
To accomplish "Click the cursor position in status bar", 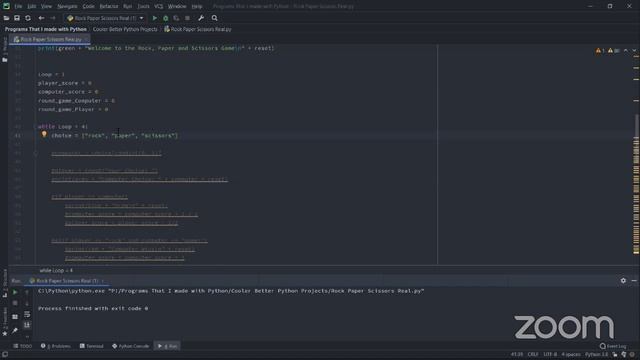I will [517, 355].
